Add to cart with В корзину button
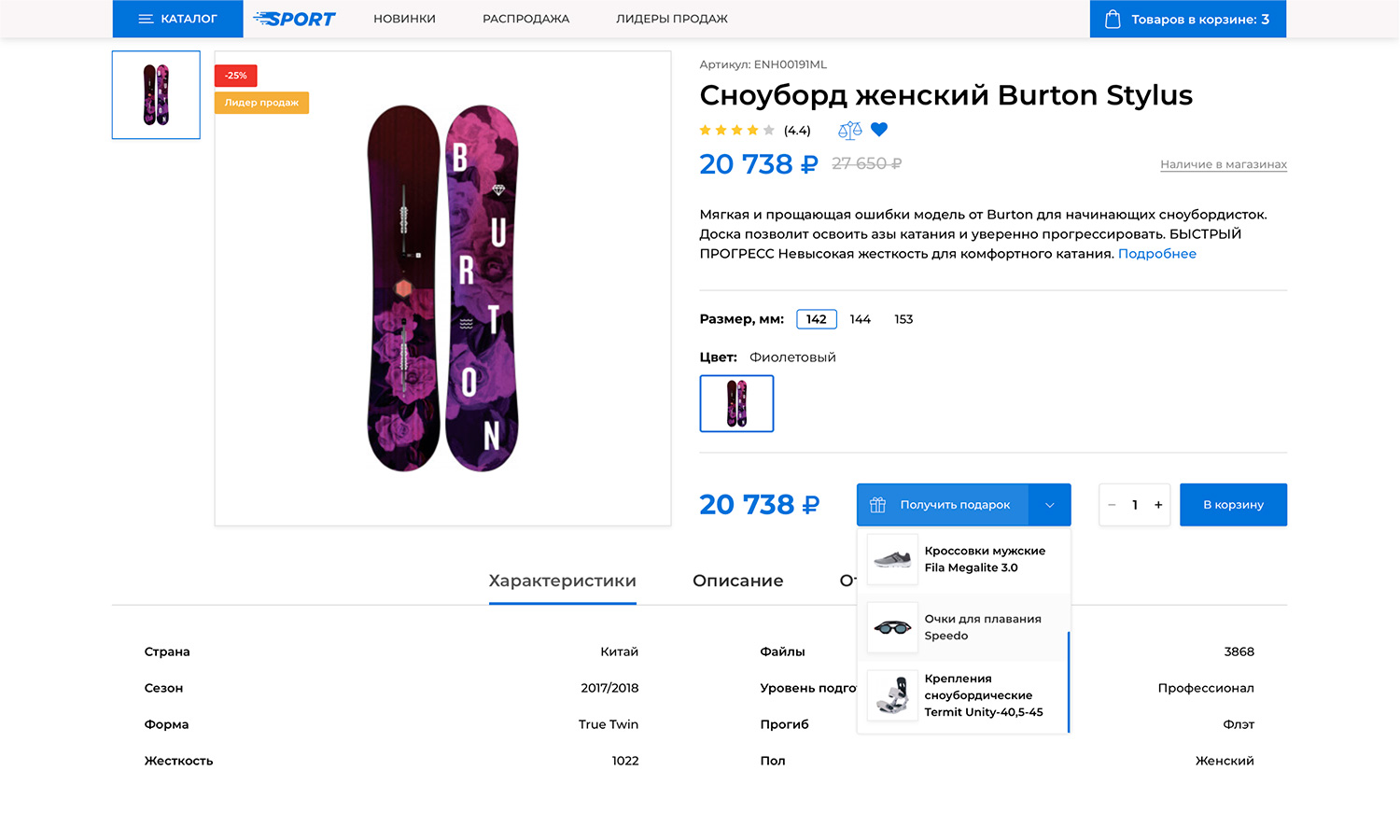This screenshot has height=840, width=1400. 1233,505
